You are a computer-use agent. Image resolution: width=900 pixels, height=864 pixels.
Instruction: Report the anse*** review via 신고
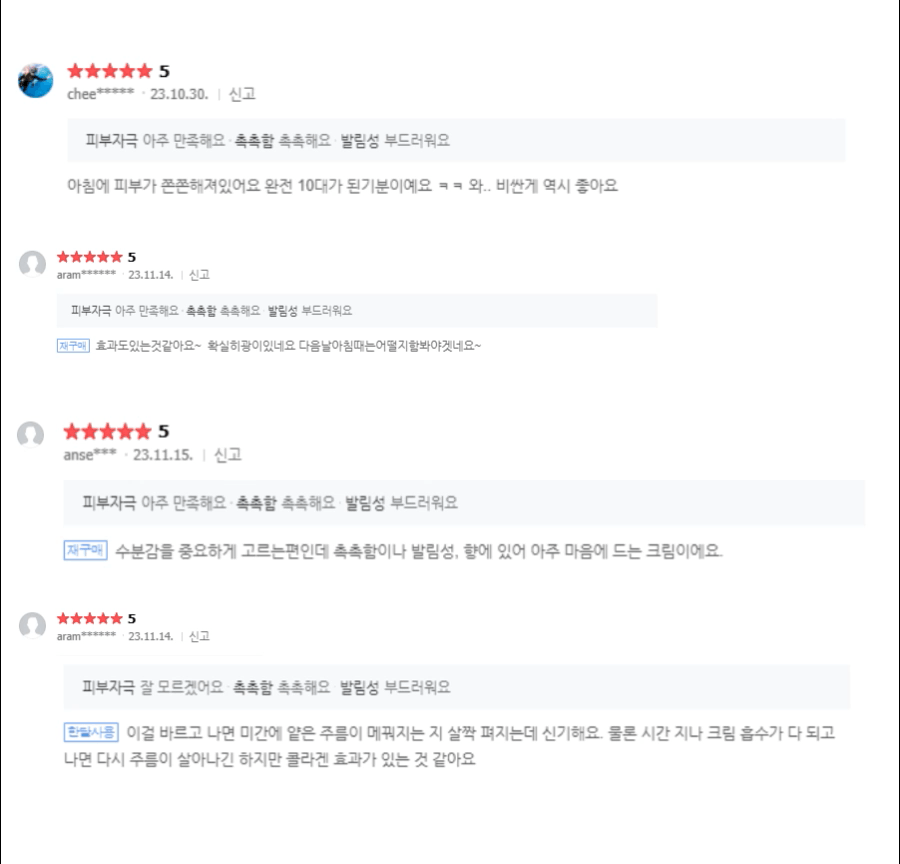click(227, 455)
